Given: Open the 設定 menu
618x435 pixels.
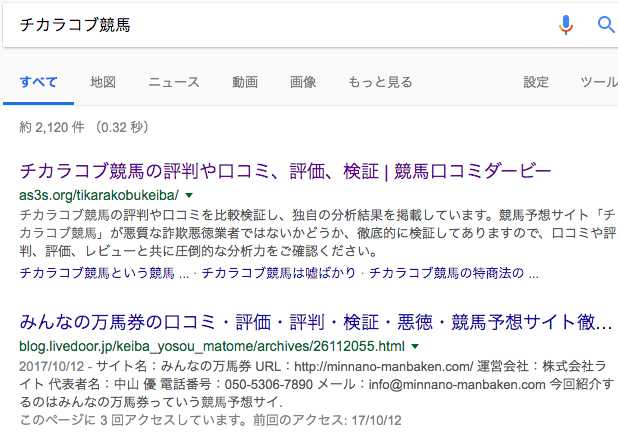Looking at the screenshot, I should (536, 82).
